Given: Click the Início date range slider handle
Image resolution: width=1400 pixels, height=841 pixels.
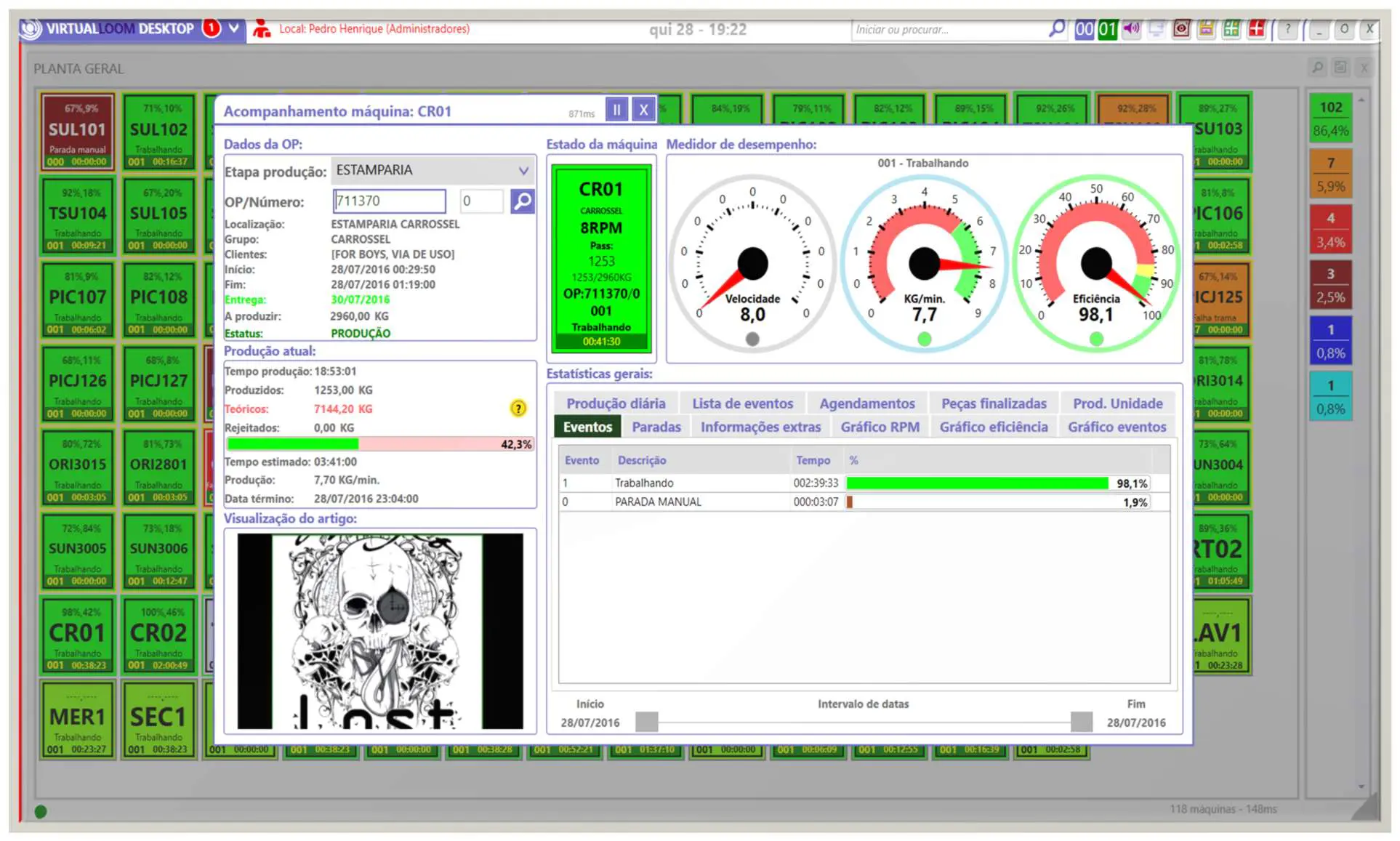Looking at the screenshot, I should [646, 722].
